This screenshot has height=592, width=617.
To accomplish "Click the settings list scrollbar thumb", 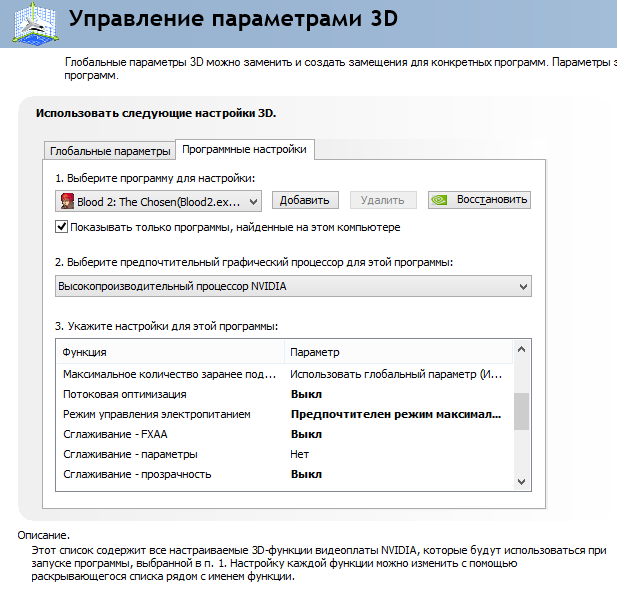I will click(521, 411).
